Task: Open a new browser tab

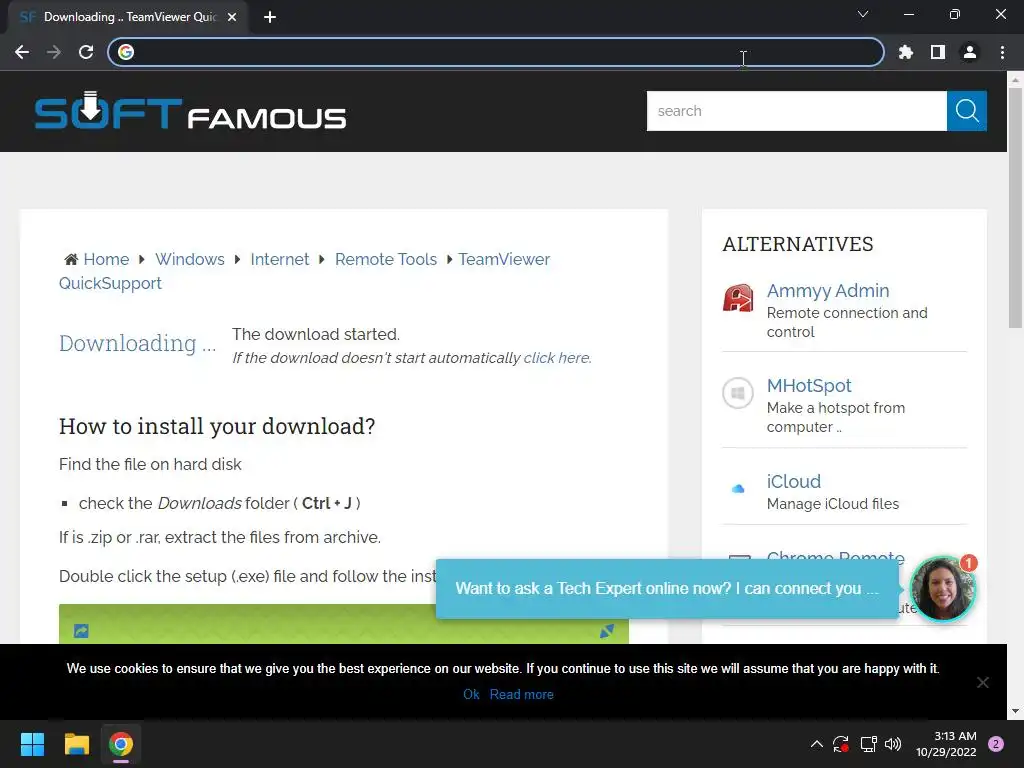Action: coord(270,17)
